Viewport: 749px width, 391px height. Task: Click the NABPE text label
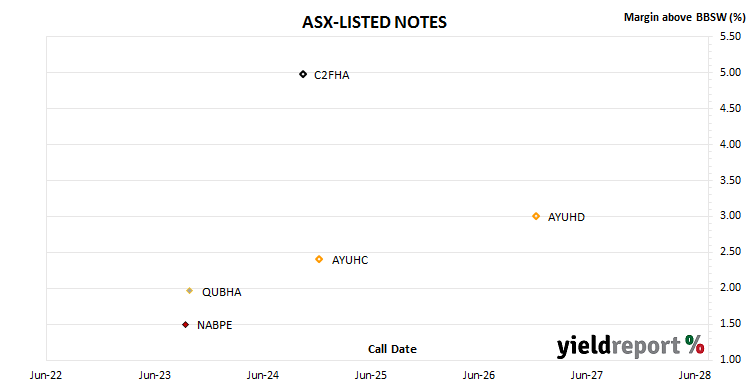(x=214, y=325)
